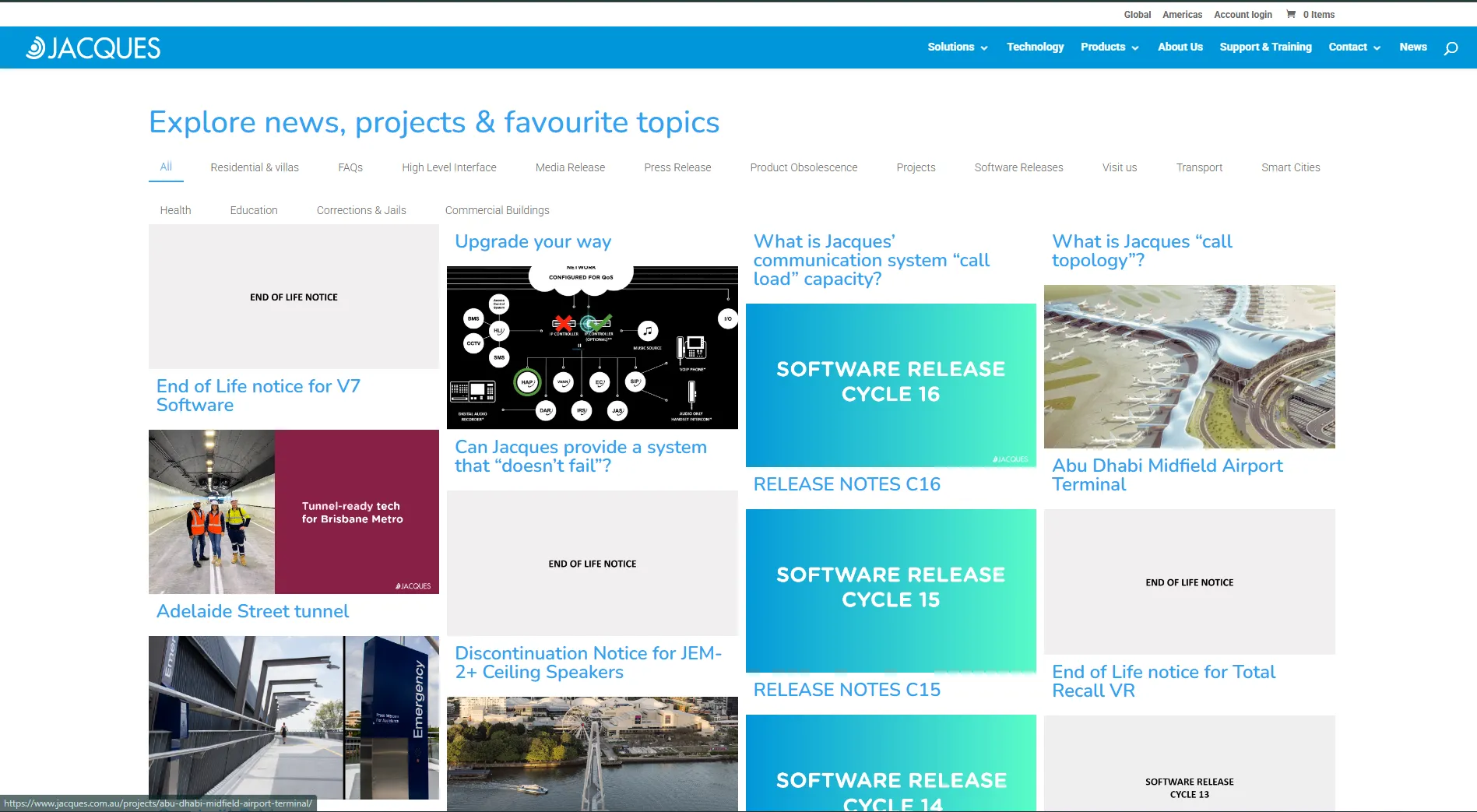Select the Product Obsolescence filter
1477x812 pixels.
[x=804, y=167]
